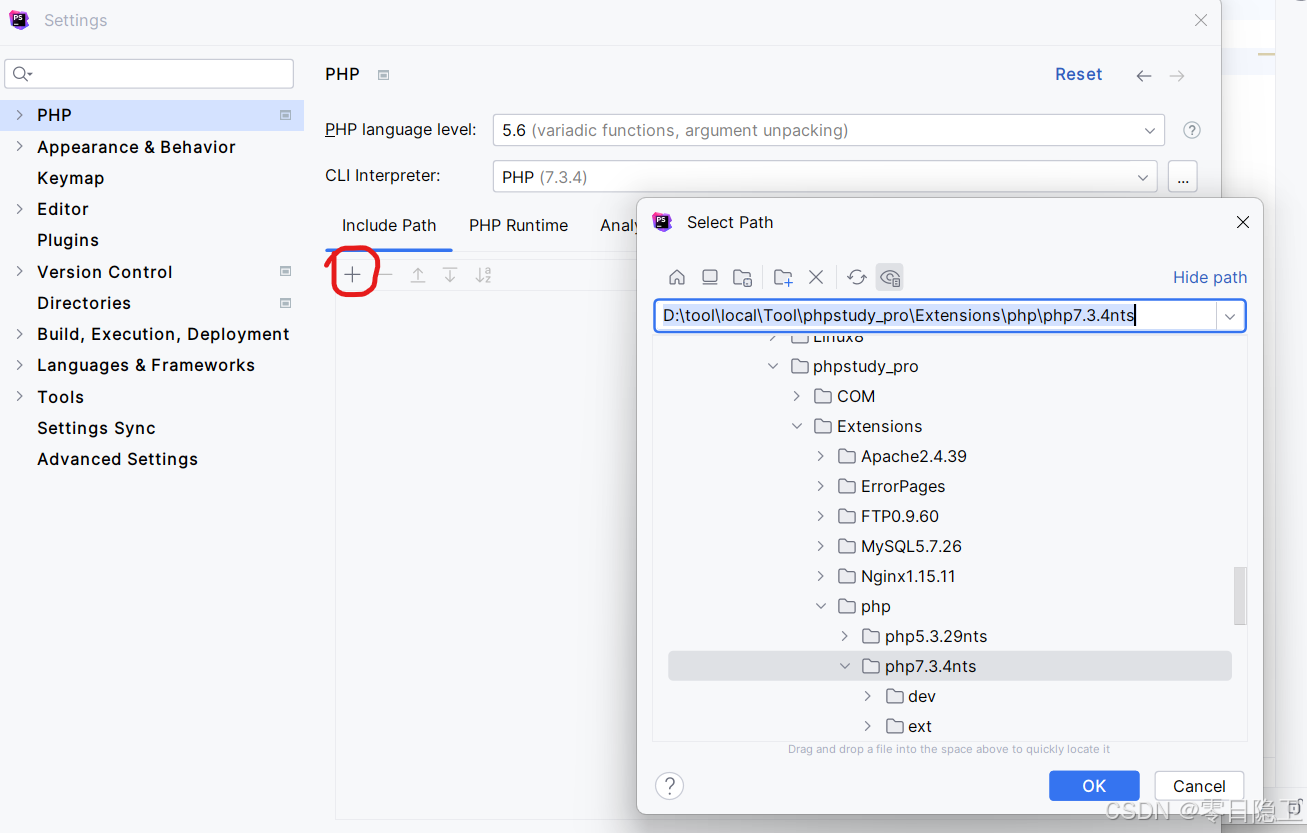Open PHP language level dropdown
Viewport: 1307px width, 833px height.
point(1149,130)
